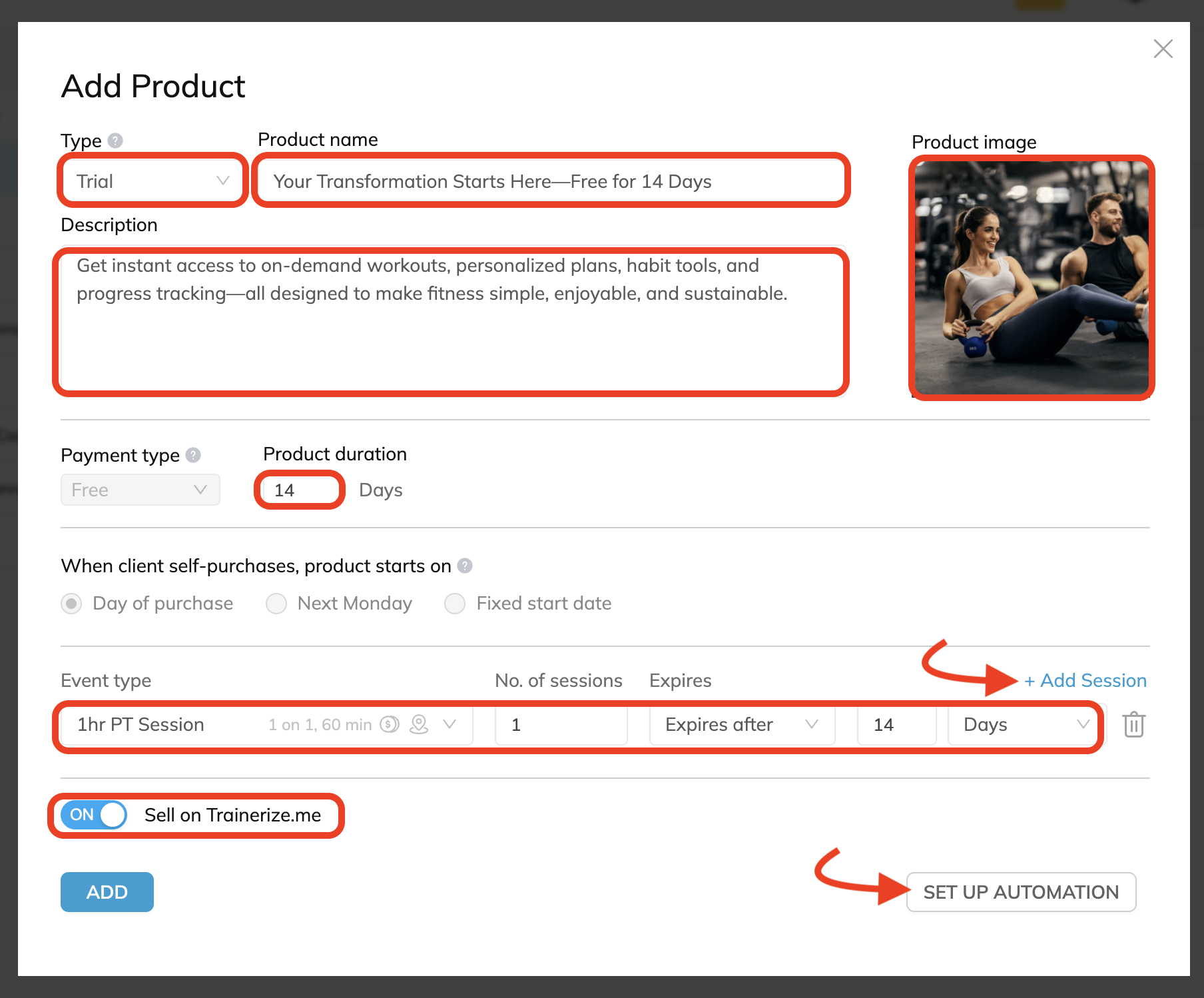The height and width of the screenshot is (998, 1204).
Task: Close the Add Product dialog
Action: pos(1163,49)
